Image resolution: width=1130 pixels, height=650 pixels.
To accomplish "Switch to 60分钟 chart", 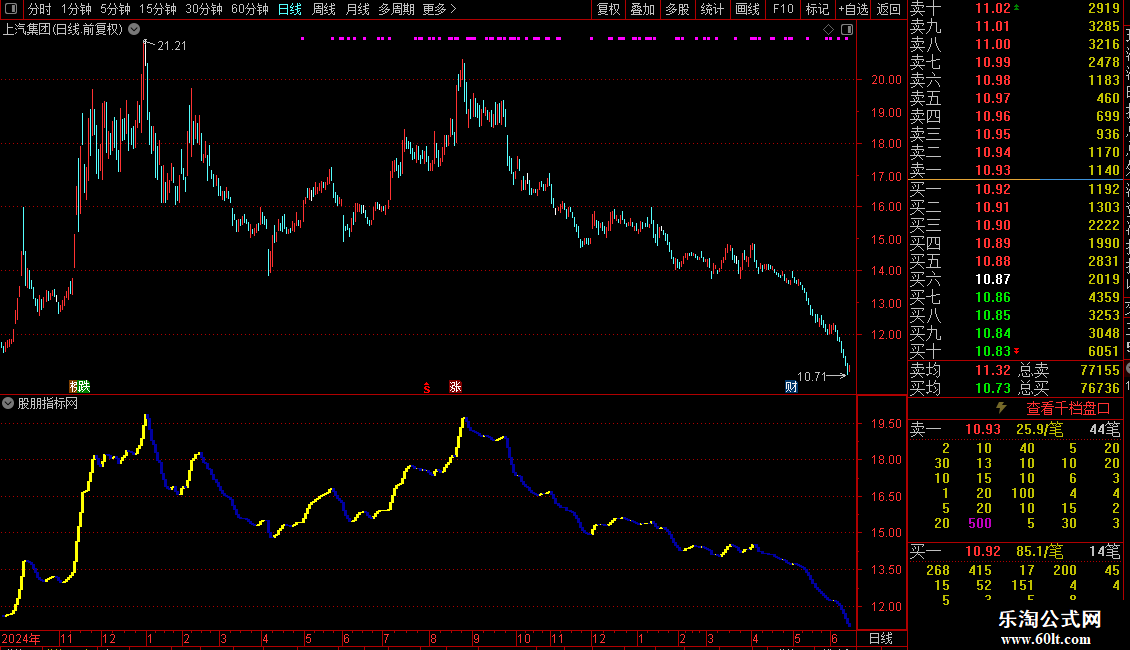I will (x=250, y=9).
